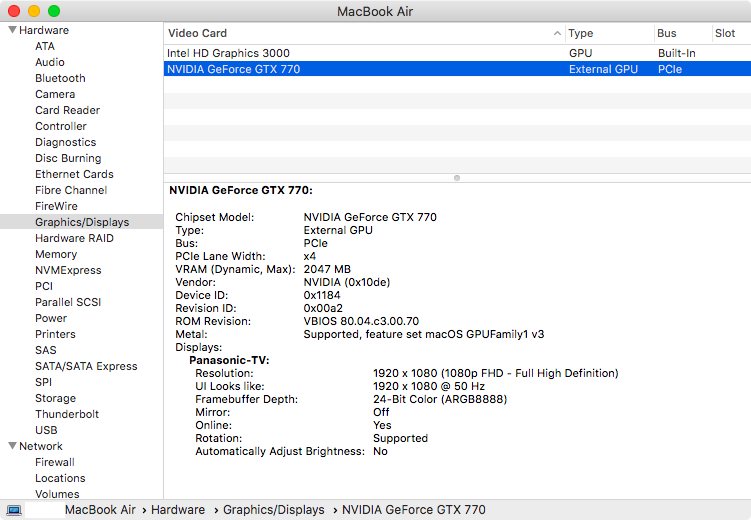
Task: Select the NVIDIA GeForce GTX 770 row
Action: tap(457, 69)
